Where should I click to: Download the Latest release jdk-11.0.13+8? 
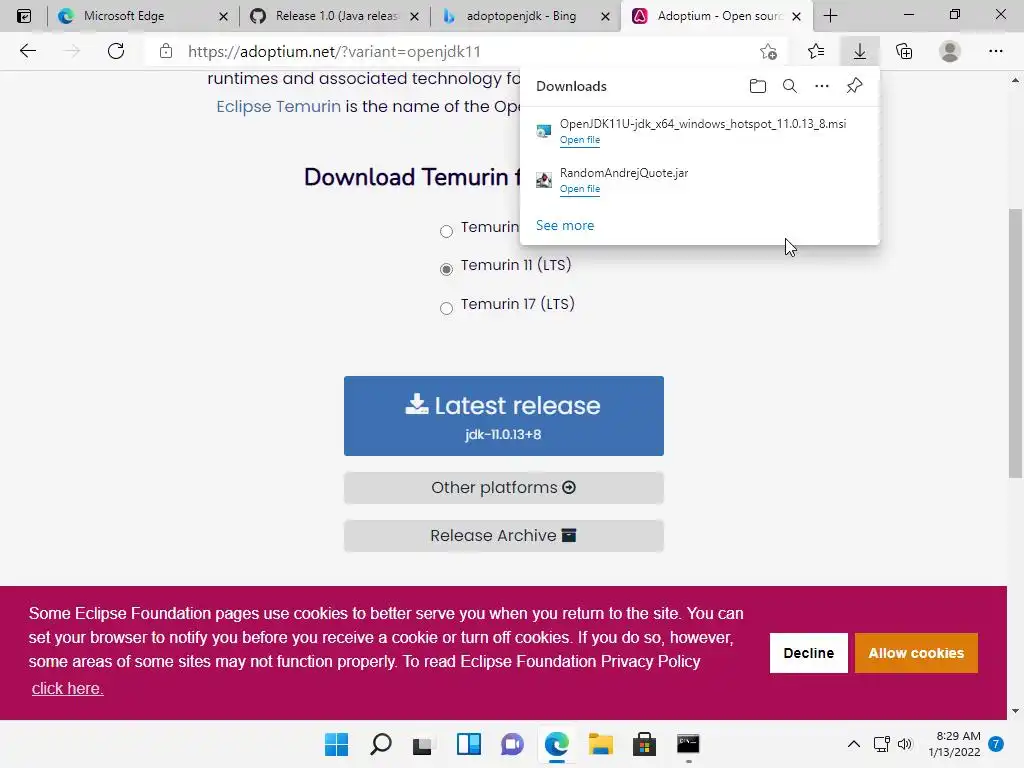[x=504, y=416]
